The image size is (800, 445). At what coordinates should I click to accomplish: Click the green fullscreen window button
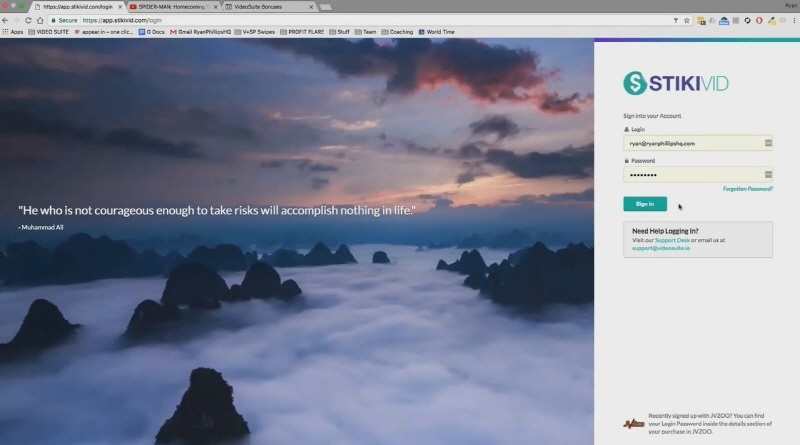click(x=21, y=6)
